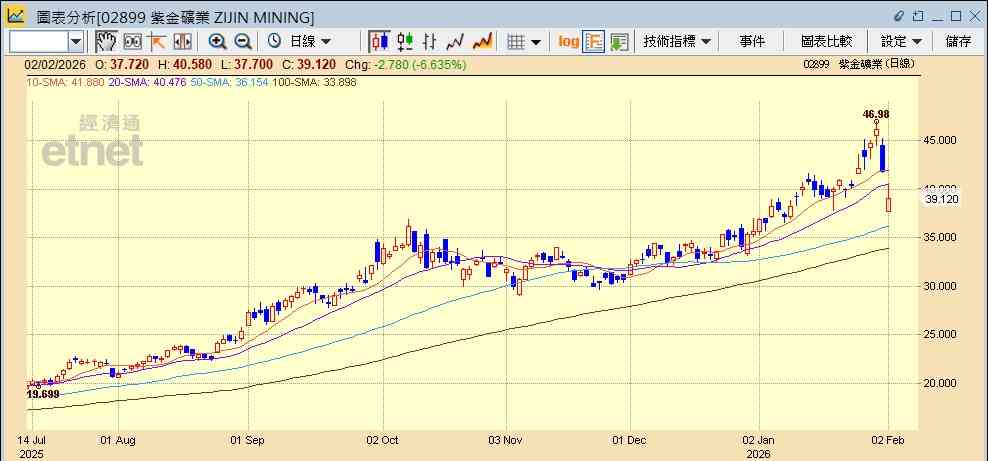Select the line chart style icon
The image size is (989, 461).
[x=455, y=42]
